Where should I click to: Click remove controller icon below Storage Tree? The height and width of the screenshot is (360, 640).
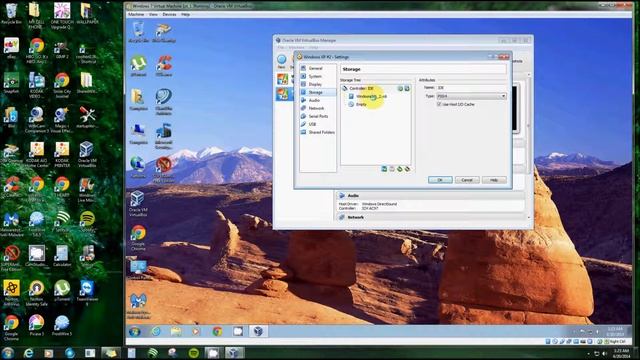392,169
